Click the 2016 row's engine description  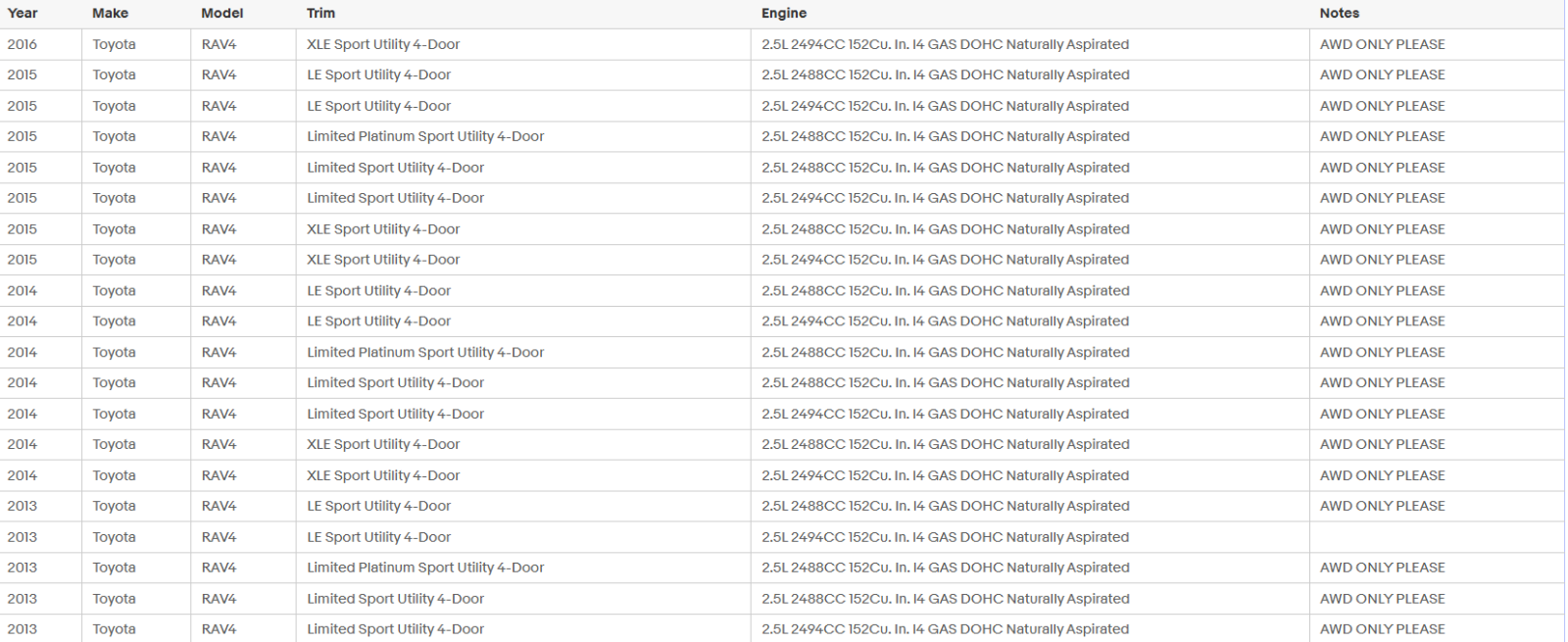(945, 44)
